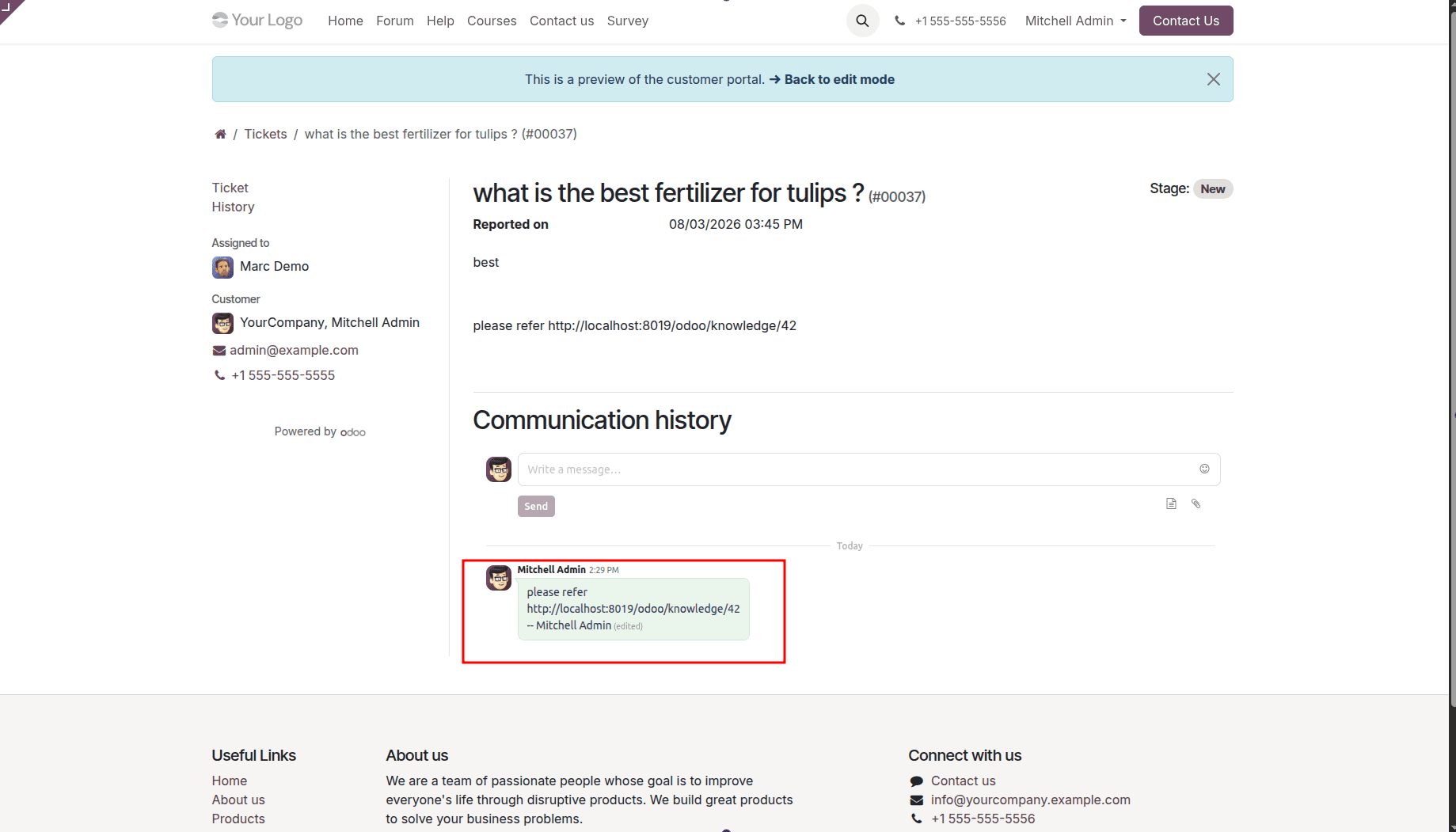Click the Your Logo header image

pyautogui.click(x=257, y=20)
